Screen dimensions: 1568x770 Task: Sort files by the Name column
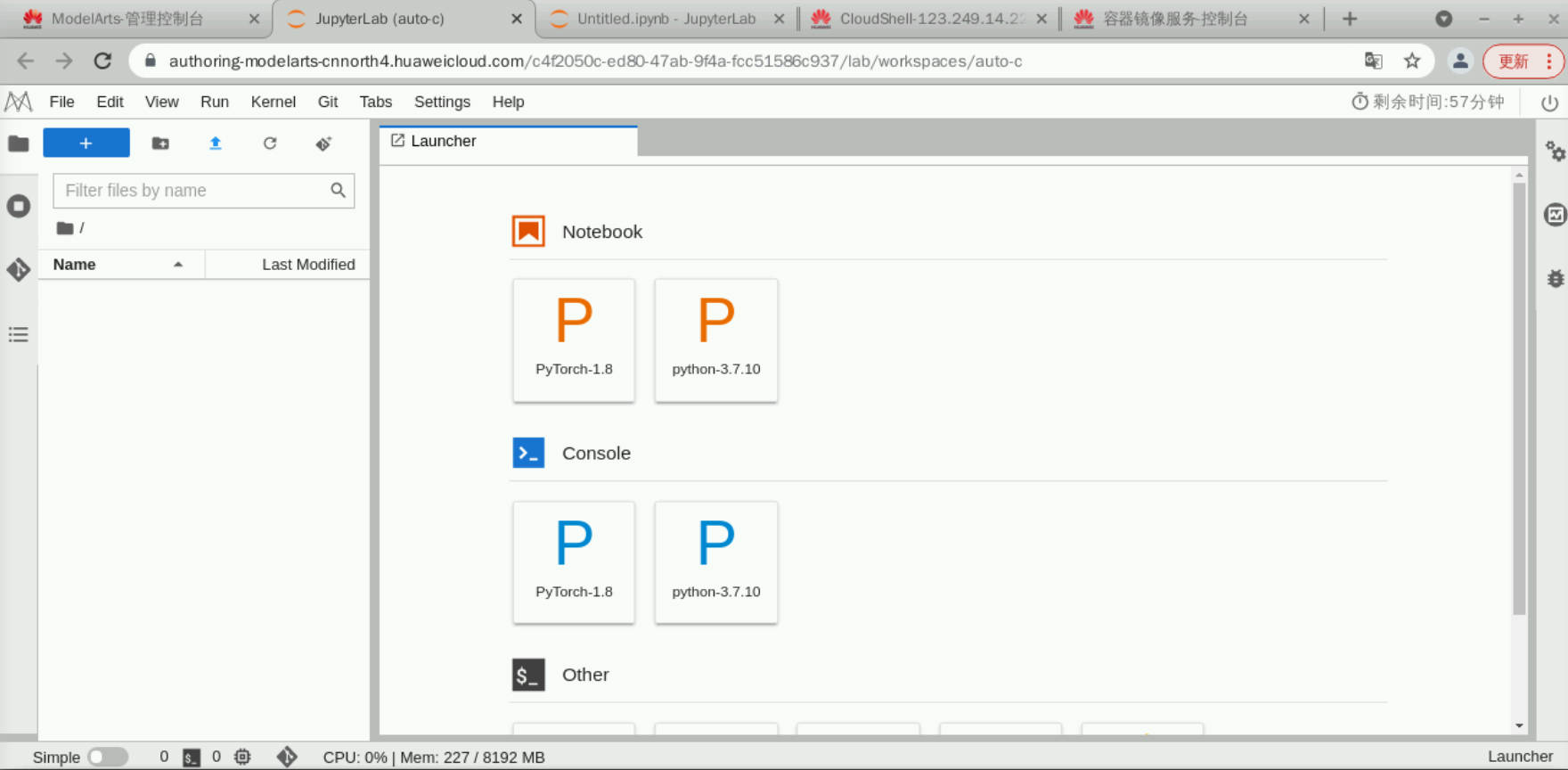74,265
